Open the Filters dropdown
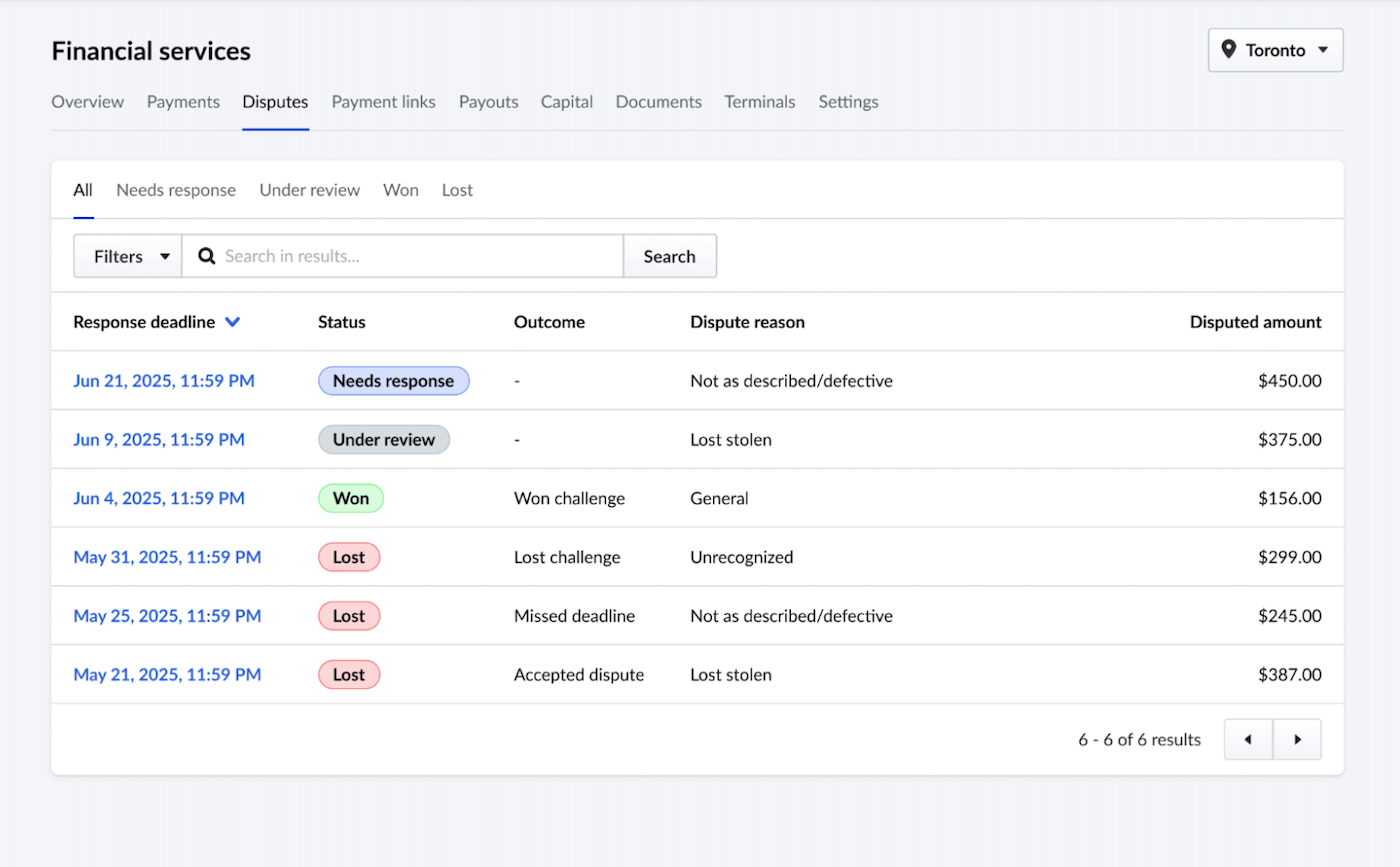Screen dimensions: 1400x867 tap(126, 256)
